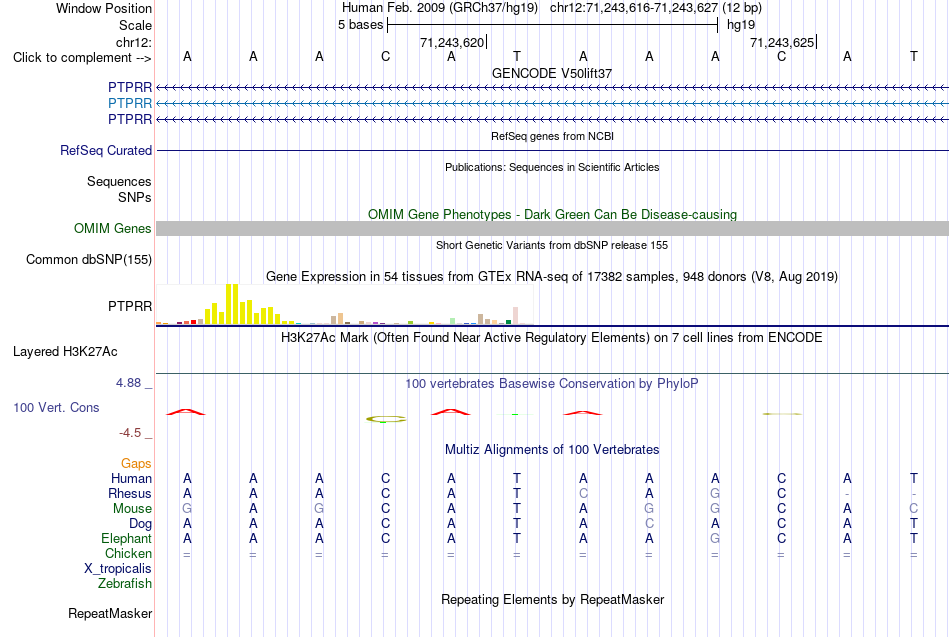Click '100 vertebrates Basewise Conservation by PhyloP' title
The image size is (950, 637).
[x=552, y=384]
